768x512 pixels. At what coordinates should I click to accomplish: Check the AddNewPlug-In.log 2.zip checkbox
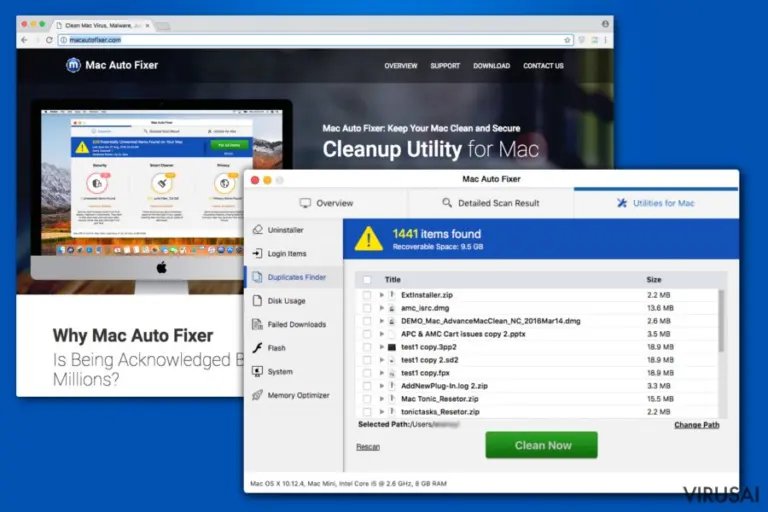tap(367, 386)
